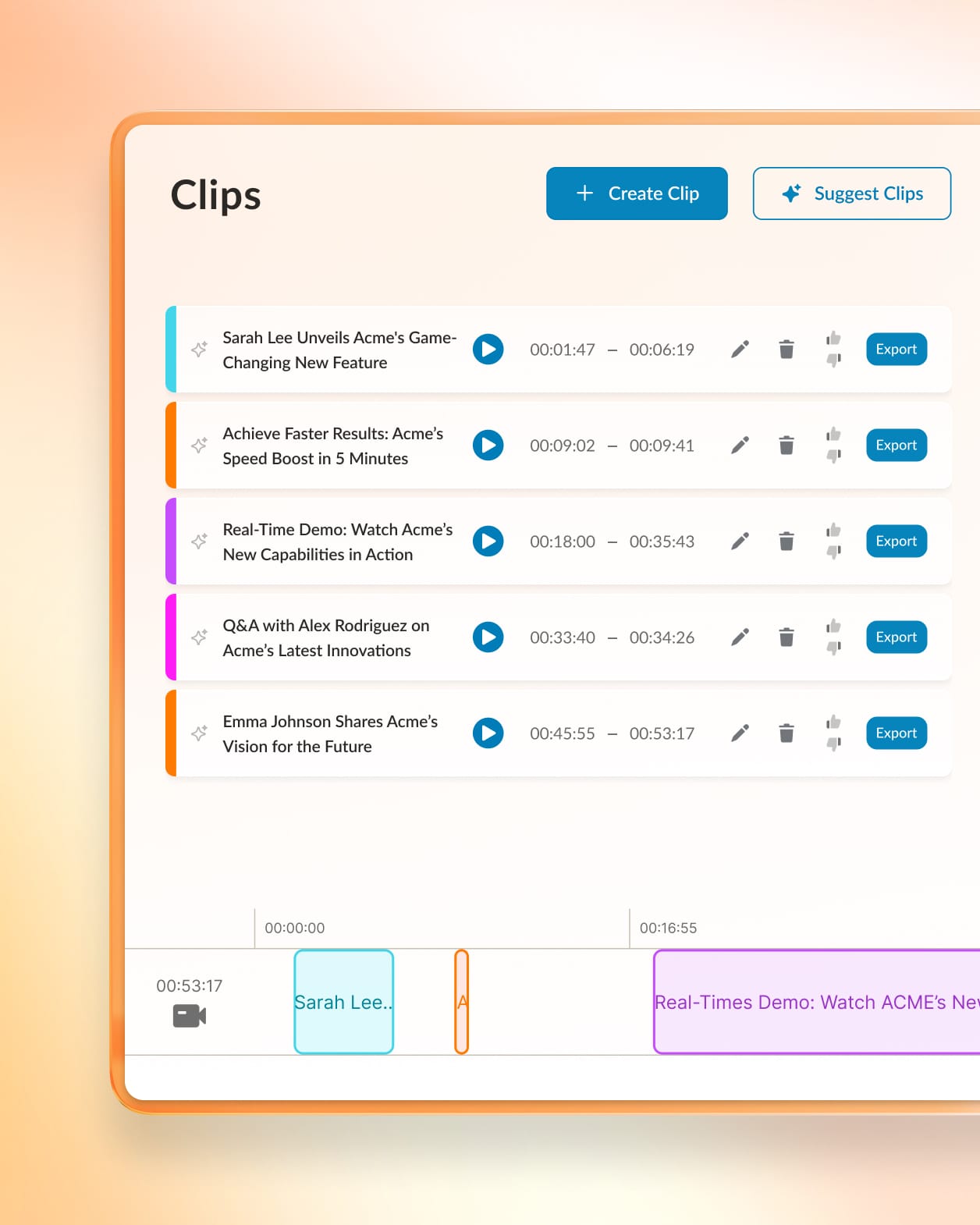Click the video camera icon below 00:53:17
Image resolution: width=980 pixels, height=1225 pixels.
point(190,1016)
